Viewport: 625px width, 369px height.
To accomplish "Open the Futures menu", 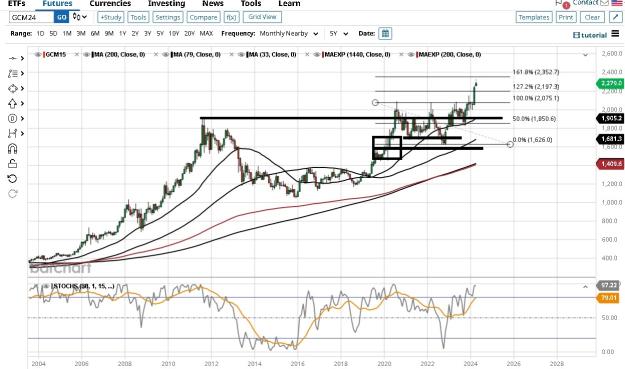I will coord(57,3).
